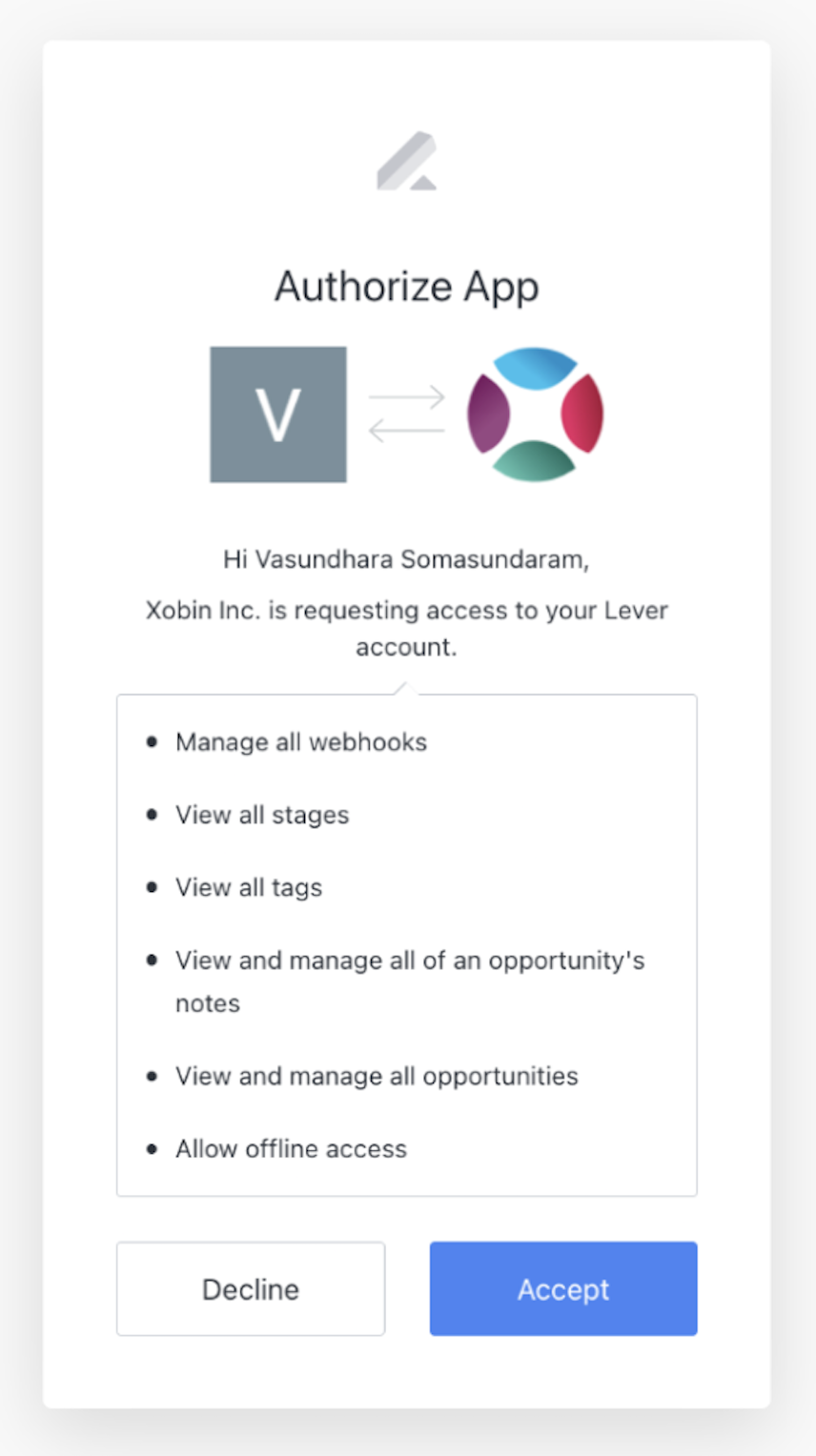Click the Xobin colorful circle logo

(535, 415)
